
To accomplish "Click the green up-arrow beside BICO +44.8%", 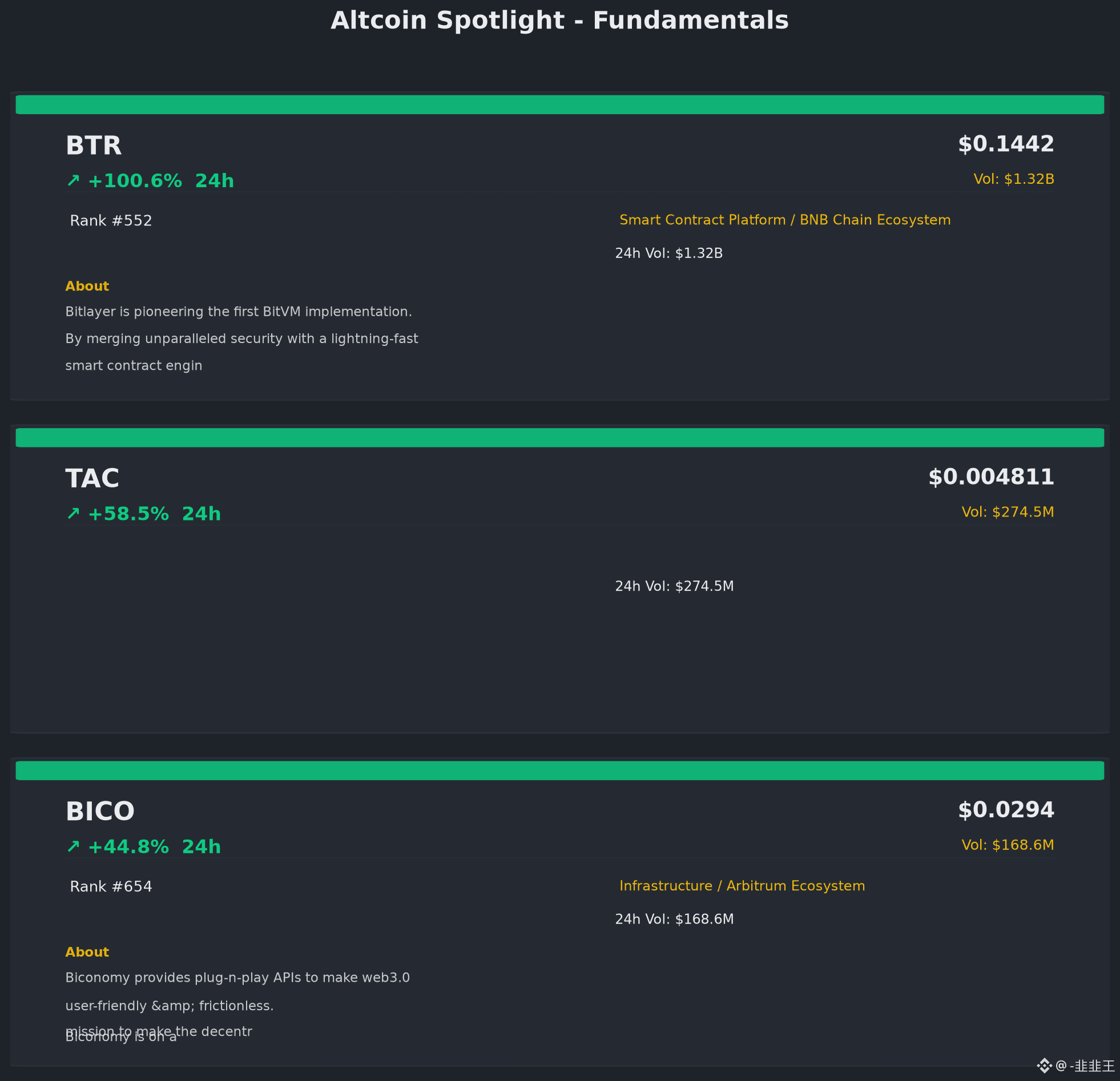I will 73,847.
